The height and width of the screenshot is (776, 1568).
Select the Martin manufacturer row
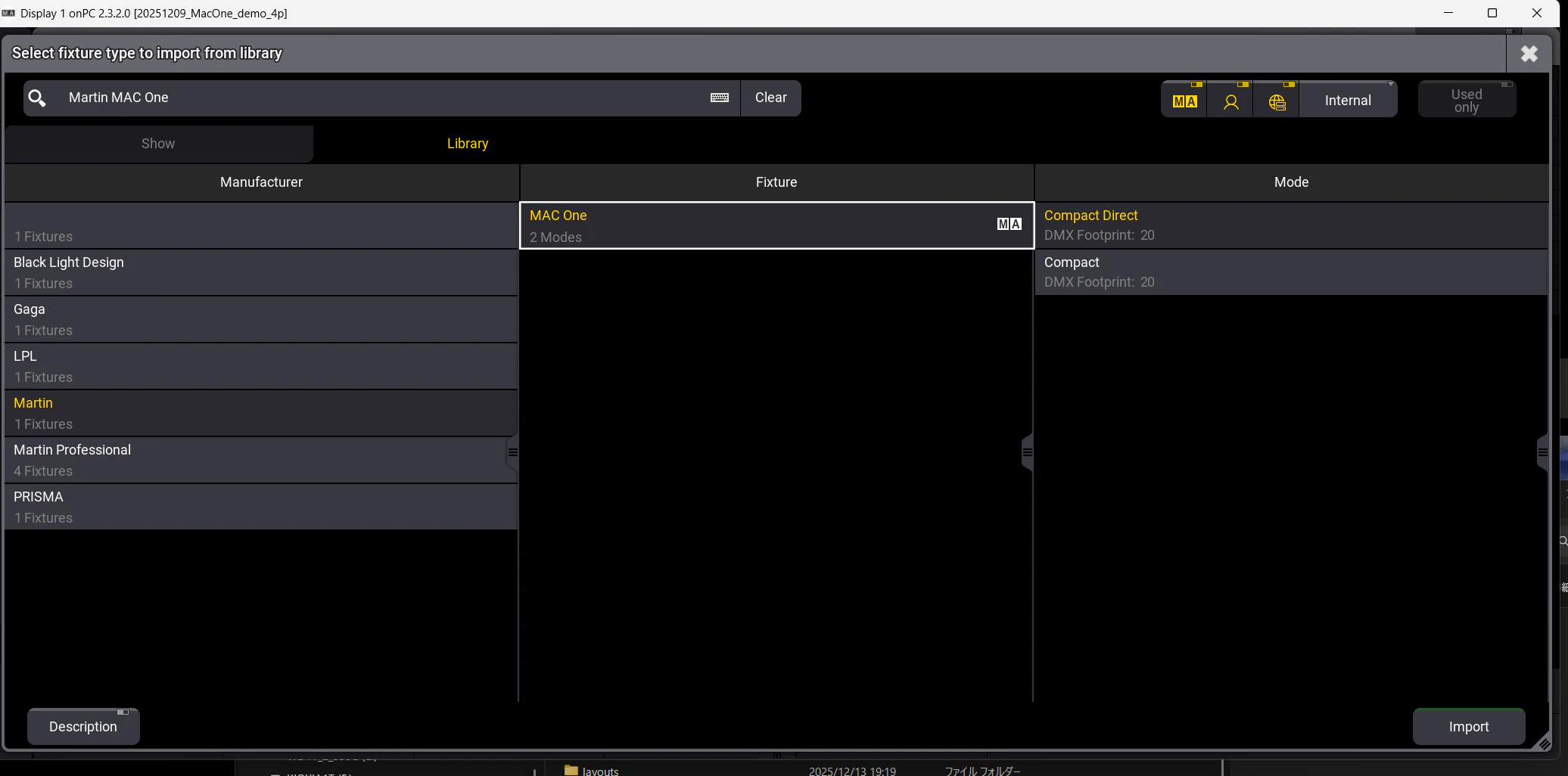point(261,413)
